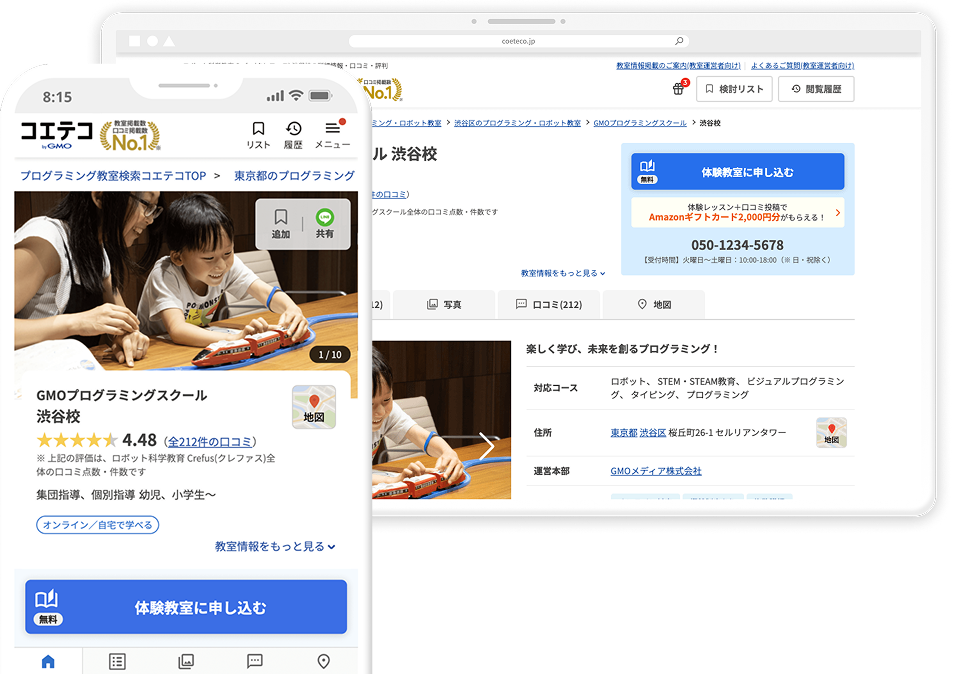954x674 pixels.
Task: Open the 検討リスト button on tablet
Action: point(734,89)
